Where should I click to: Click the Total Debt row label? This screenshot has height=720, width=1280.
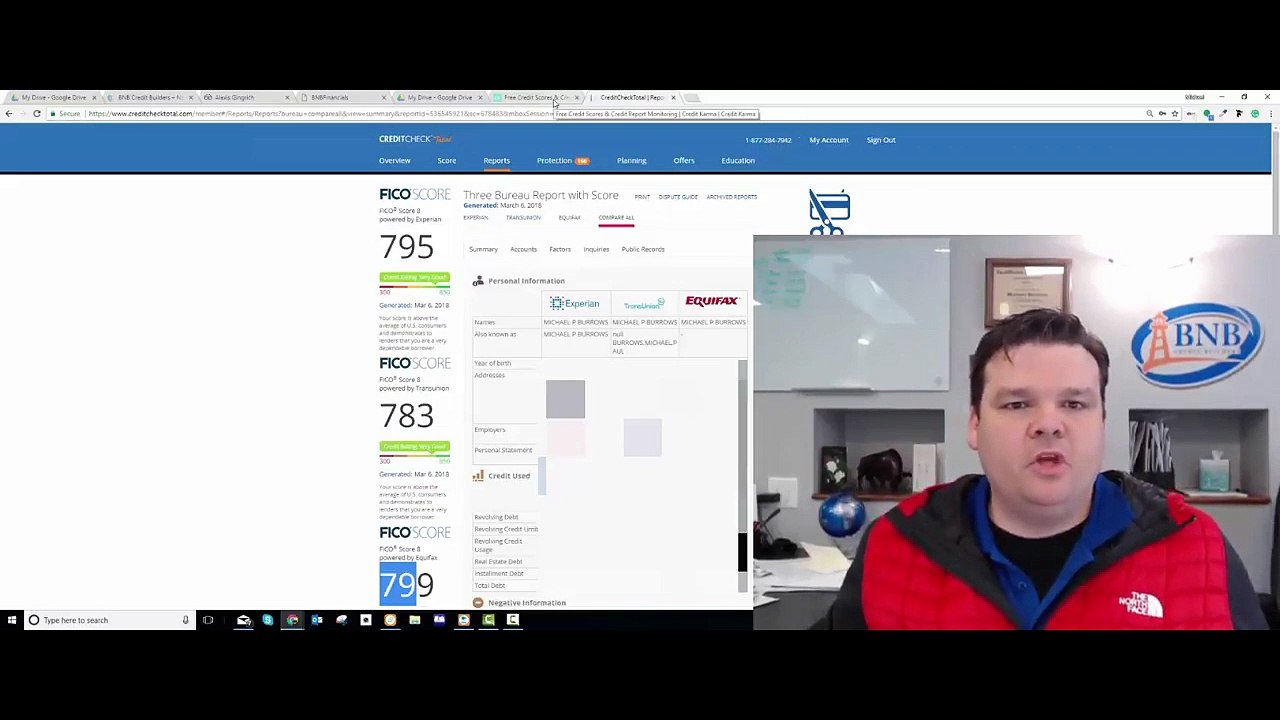tap(490, 585)
